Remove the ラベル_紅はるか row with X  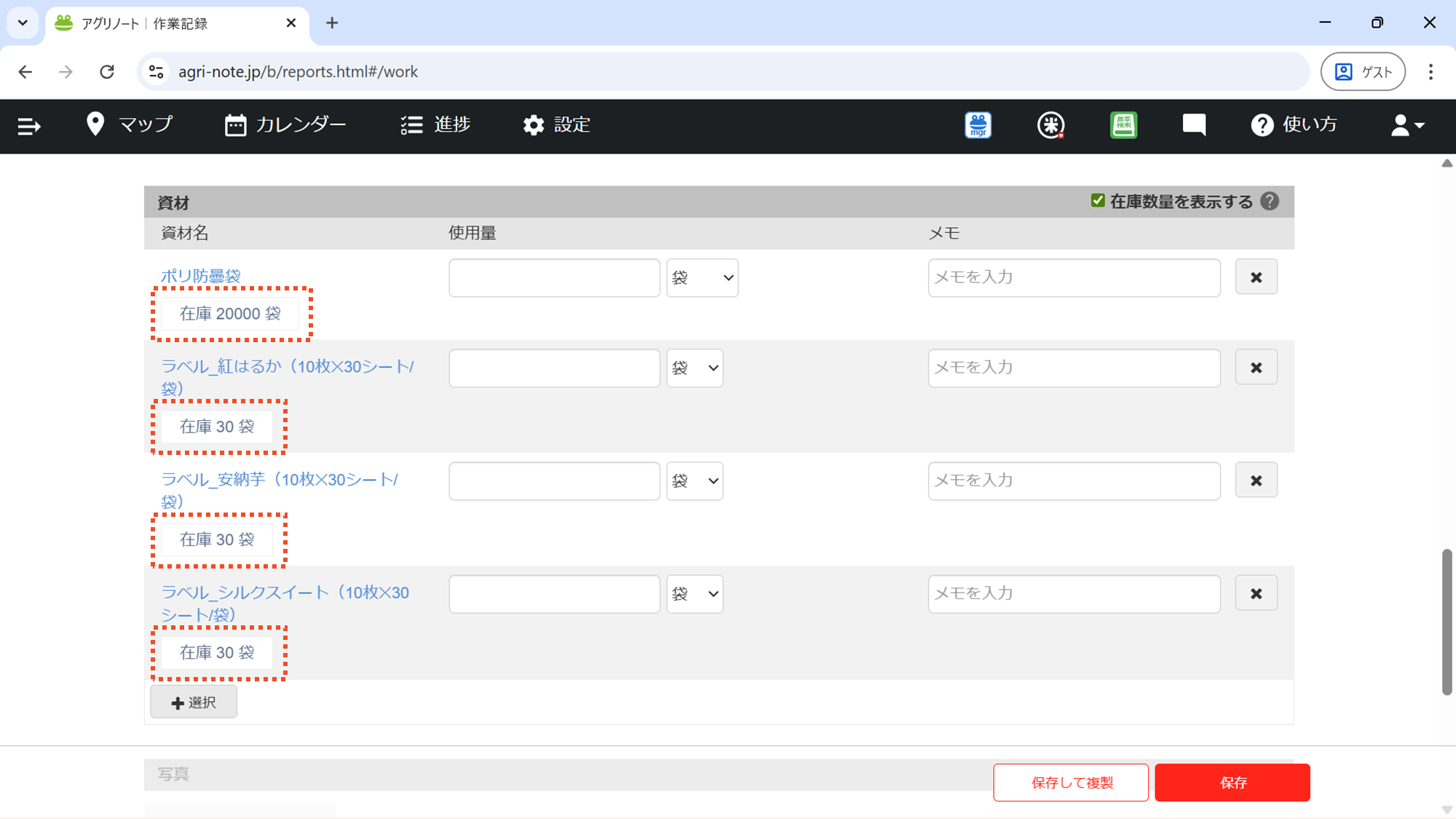click(1256, 368)
